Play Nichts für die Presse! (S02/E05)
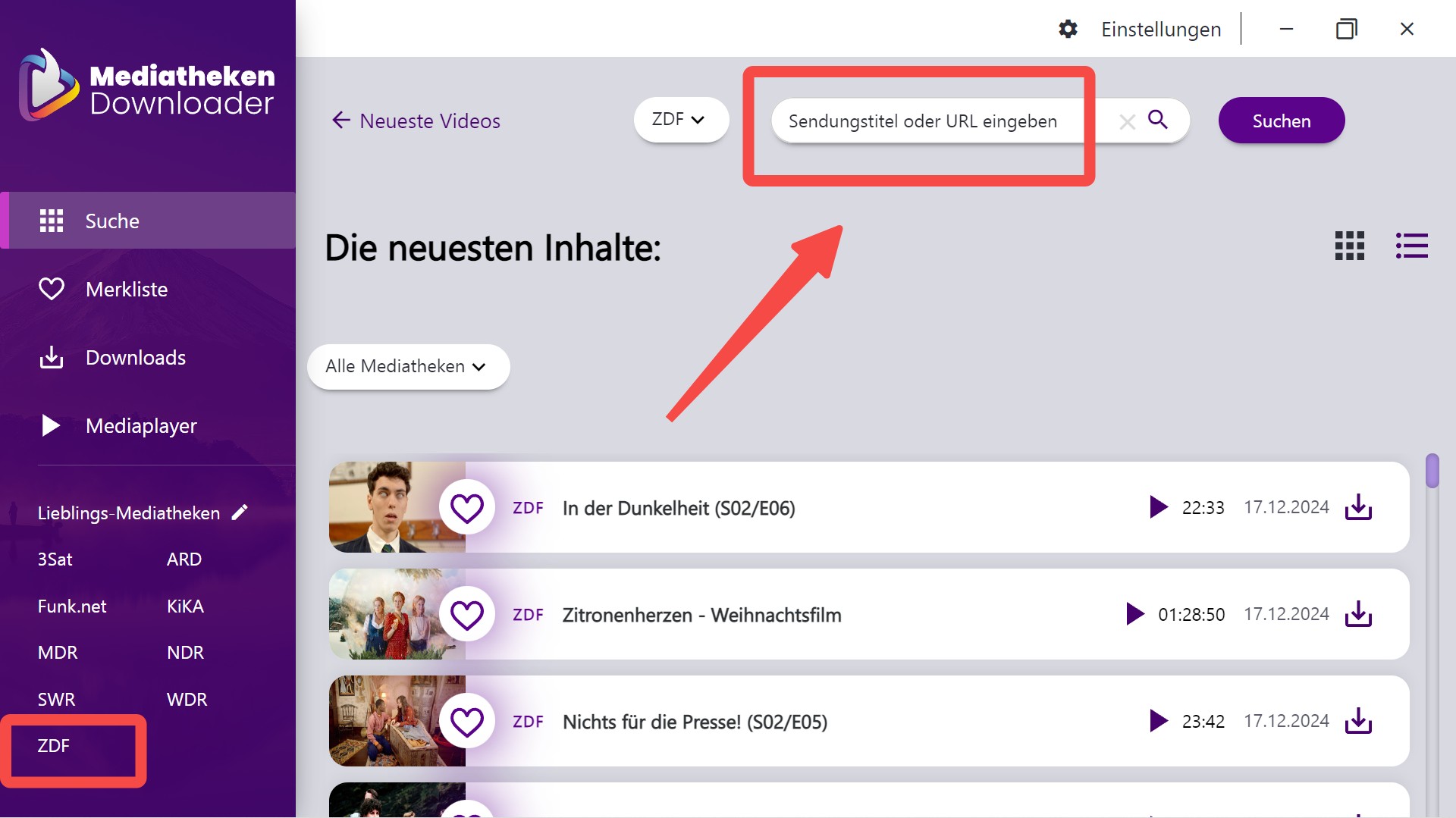 tap(1158, 721)
